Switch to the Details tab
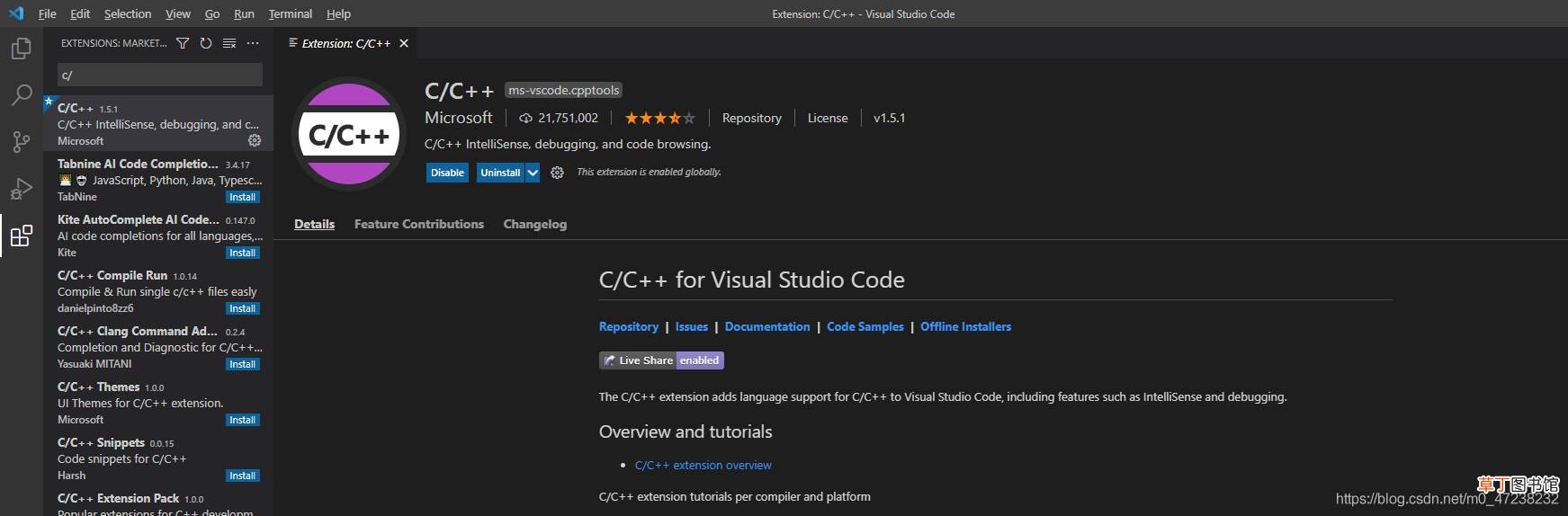Image resolution: width=1568 pixels, height=516 pixels. tap(314, 224)
